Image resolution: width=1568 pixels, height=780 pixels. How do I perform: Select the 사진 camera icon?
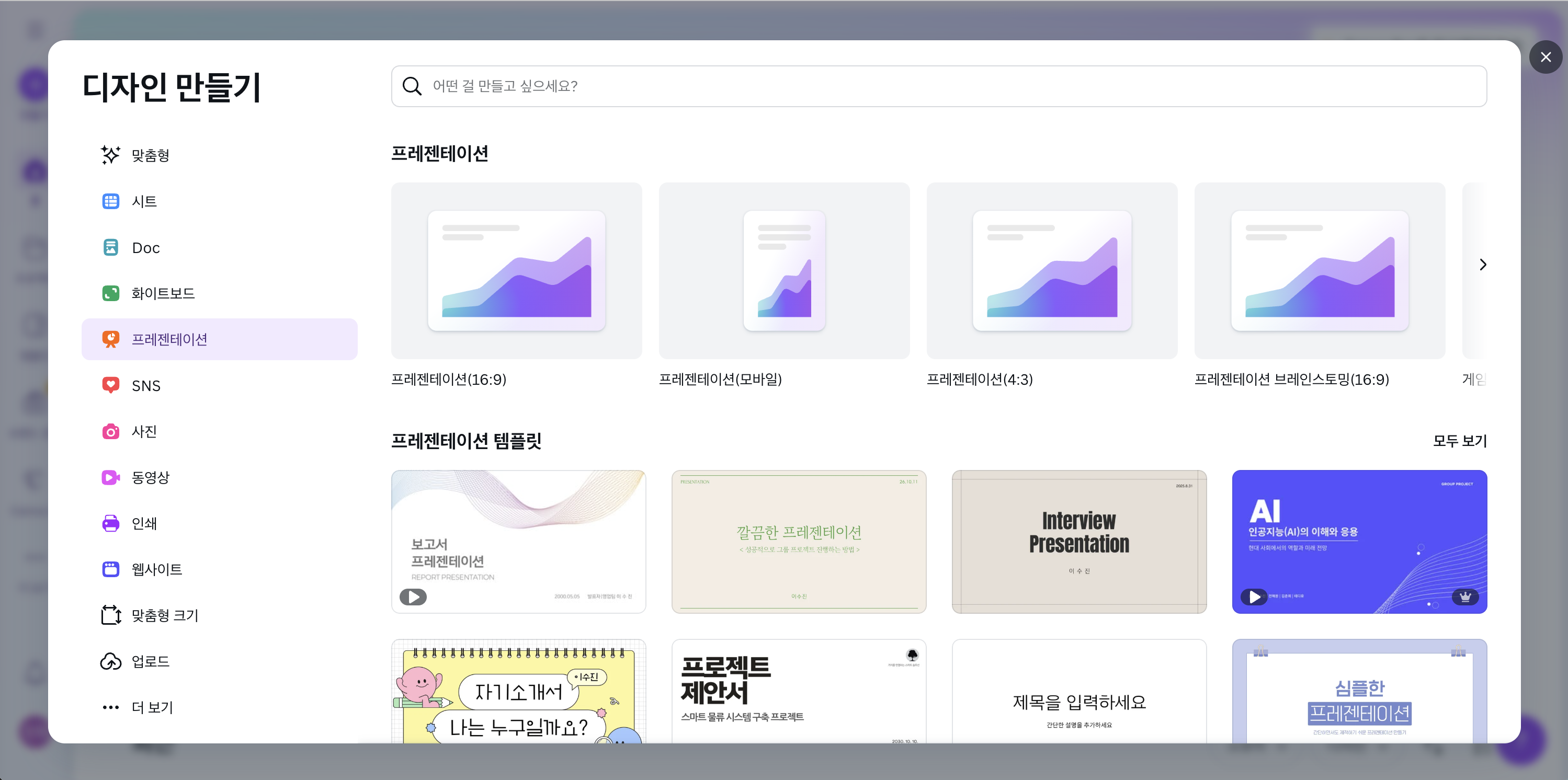[x=110, y=431]
